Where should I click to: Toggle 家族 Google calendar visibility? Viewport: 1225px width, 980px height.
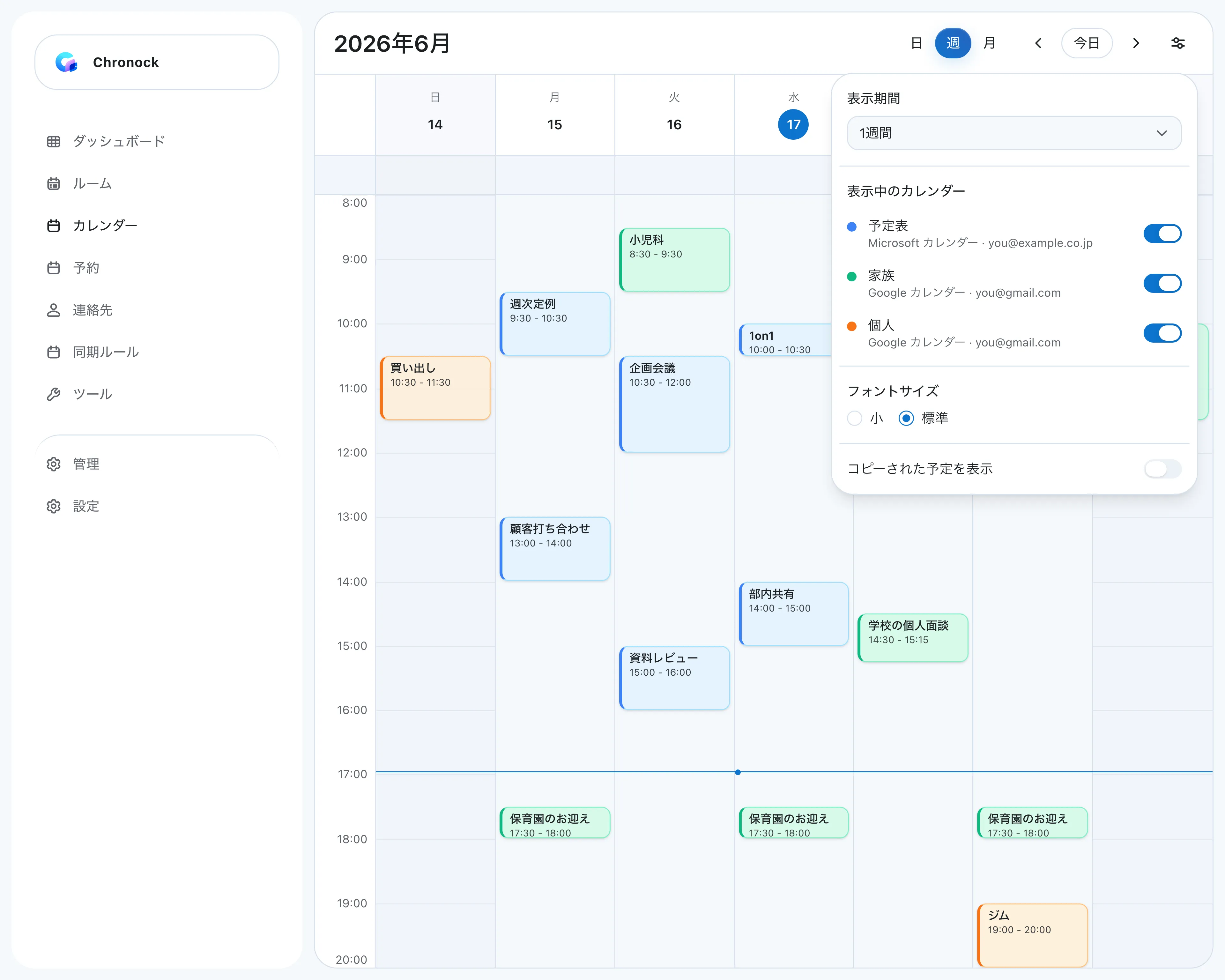pyautogui.click(x=1162, y=283)
